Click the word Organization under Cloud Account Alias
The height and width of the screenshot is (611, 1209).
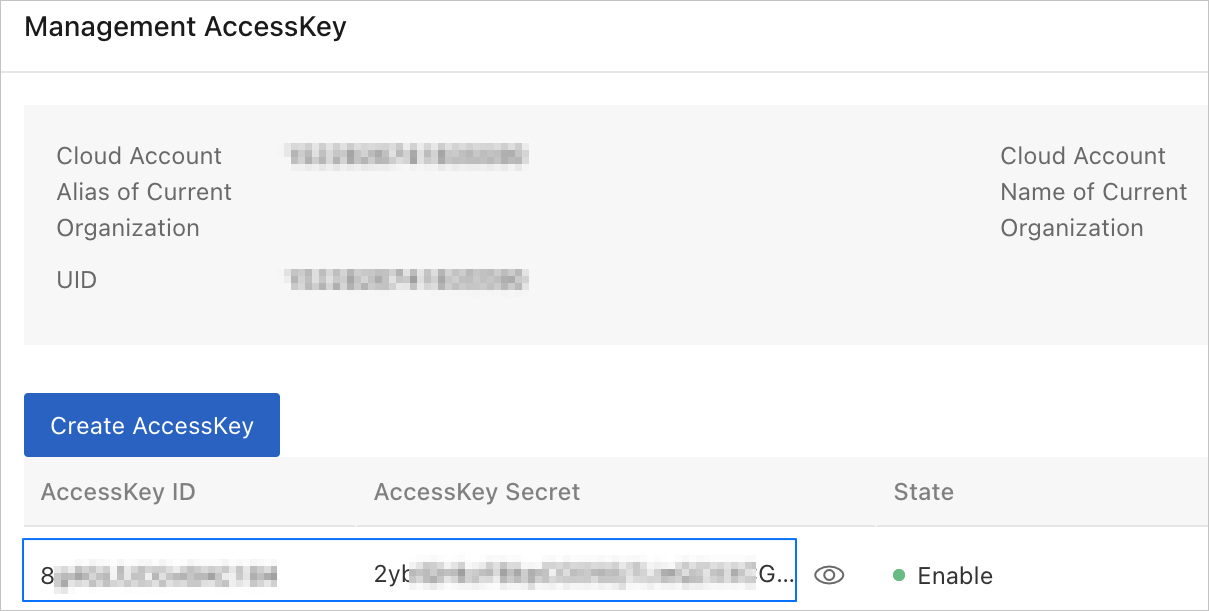click(x=128, y=228)
